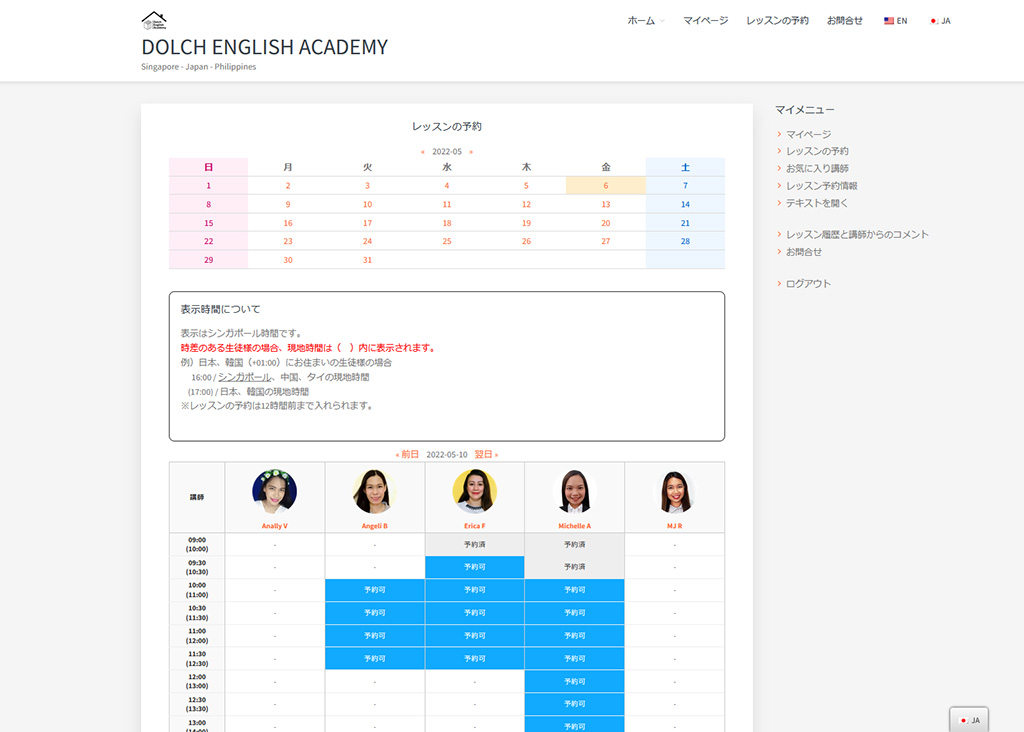Select May 18 on the calendar
1024x732 pixels.
(x=447, y=223)
